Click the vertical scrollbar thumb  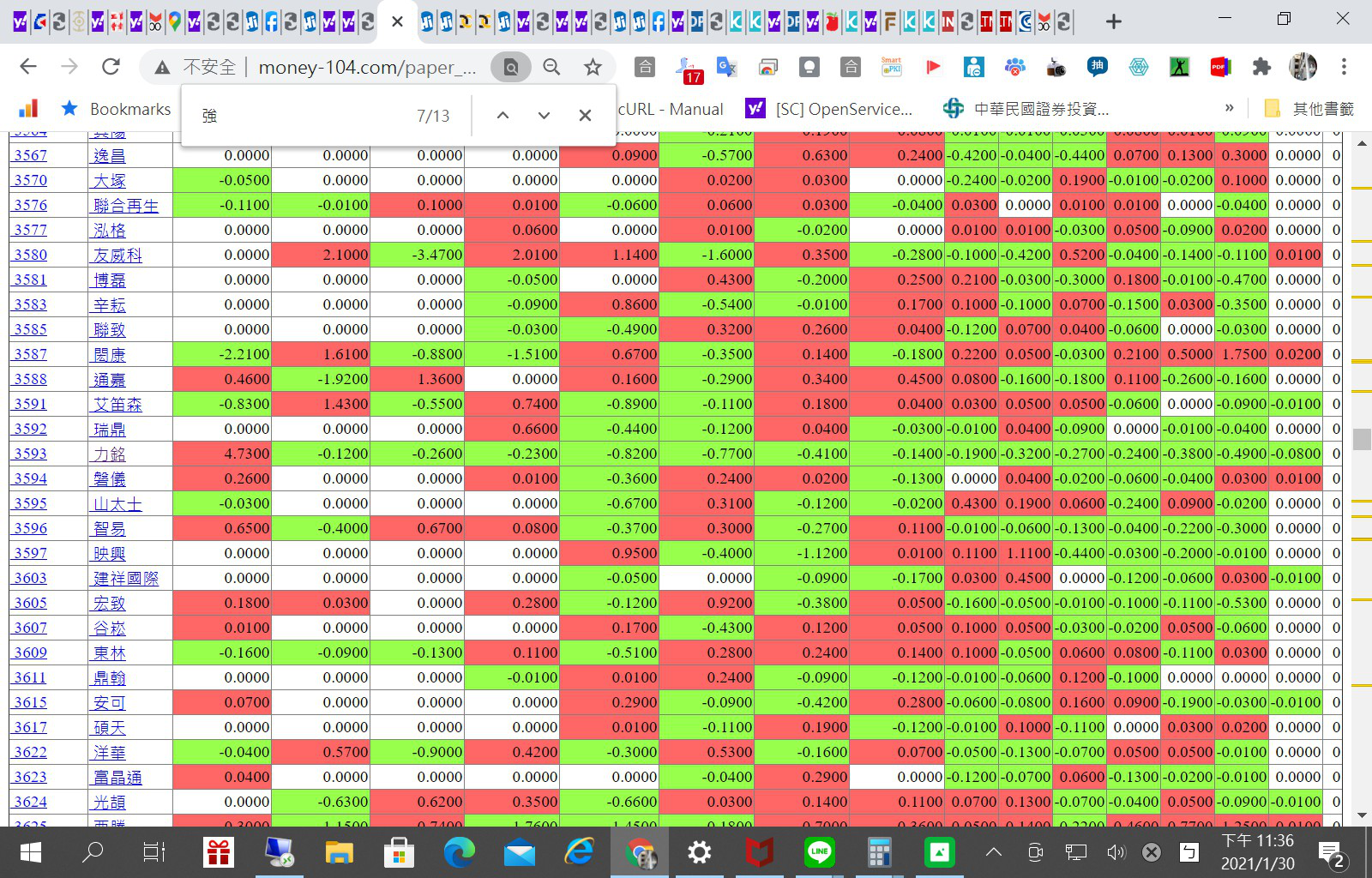1362,438
